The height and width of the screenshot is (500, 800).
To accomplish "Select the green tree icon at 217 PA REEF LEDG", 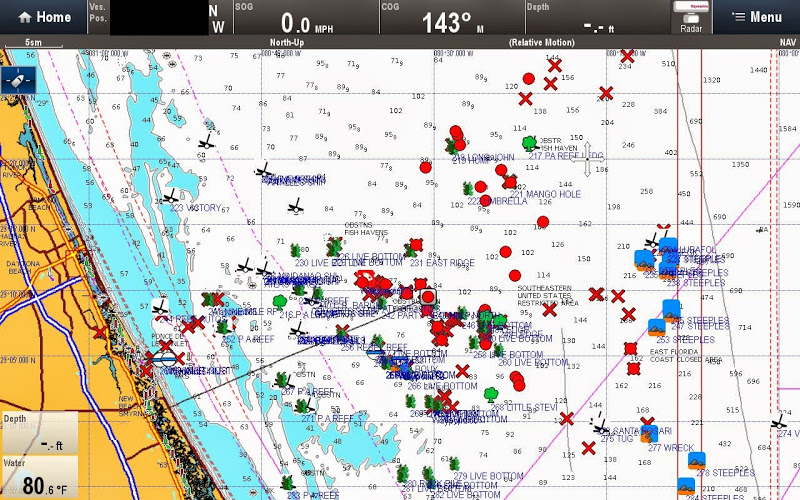I will [x=530, y=143].
